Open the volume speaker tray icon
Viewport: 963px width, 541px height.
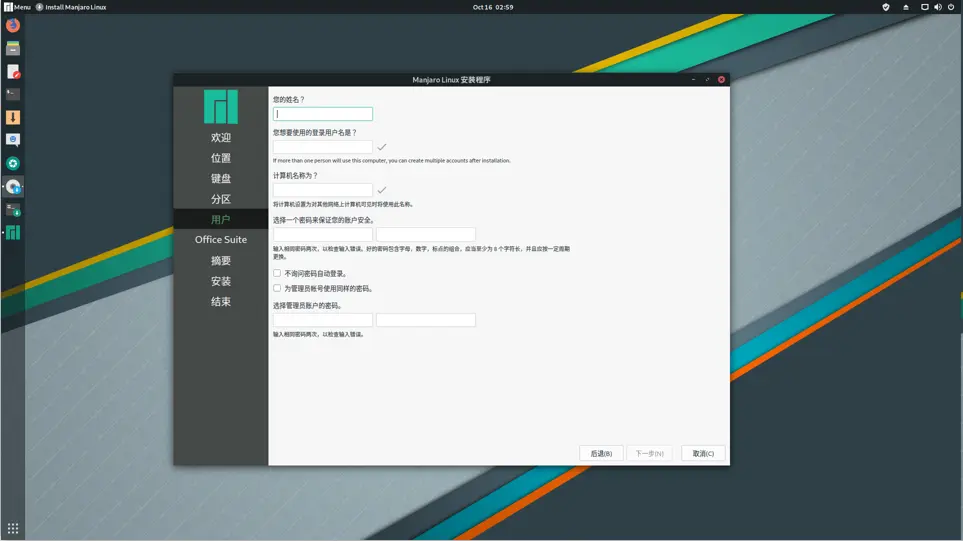pyautogui.click(x=938, y=7)
